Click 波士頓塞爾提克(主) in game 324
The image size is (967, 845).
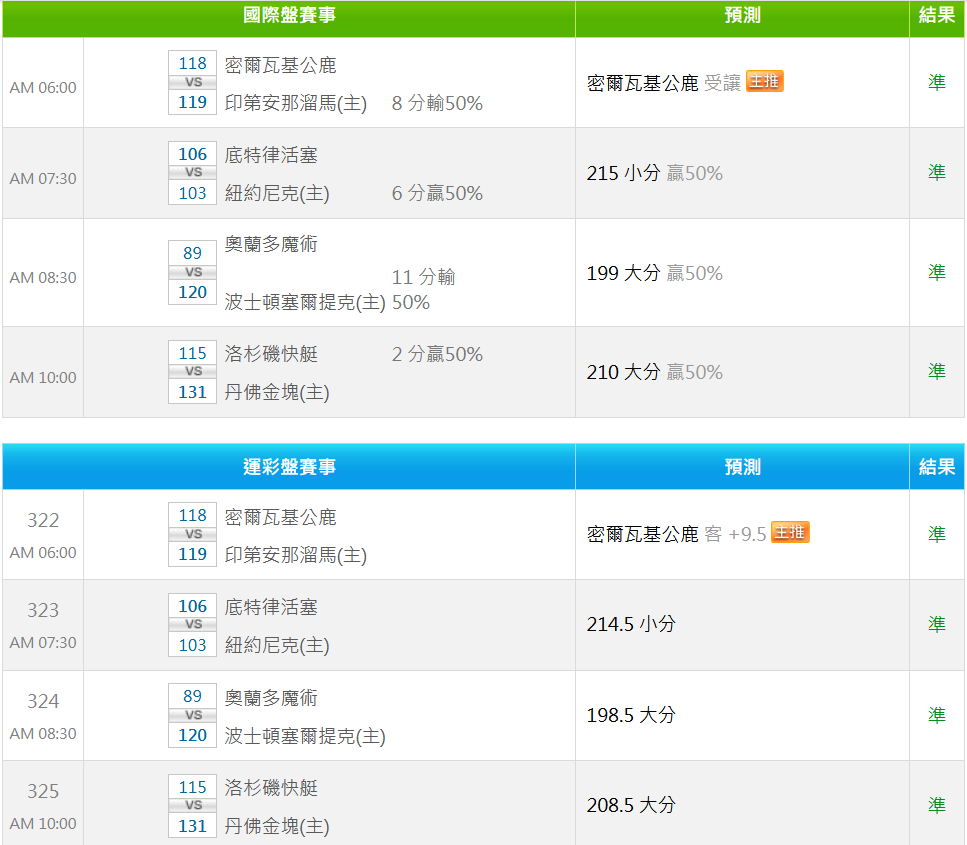click(x=305, y=736)
